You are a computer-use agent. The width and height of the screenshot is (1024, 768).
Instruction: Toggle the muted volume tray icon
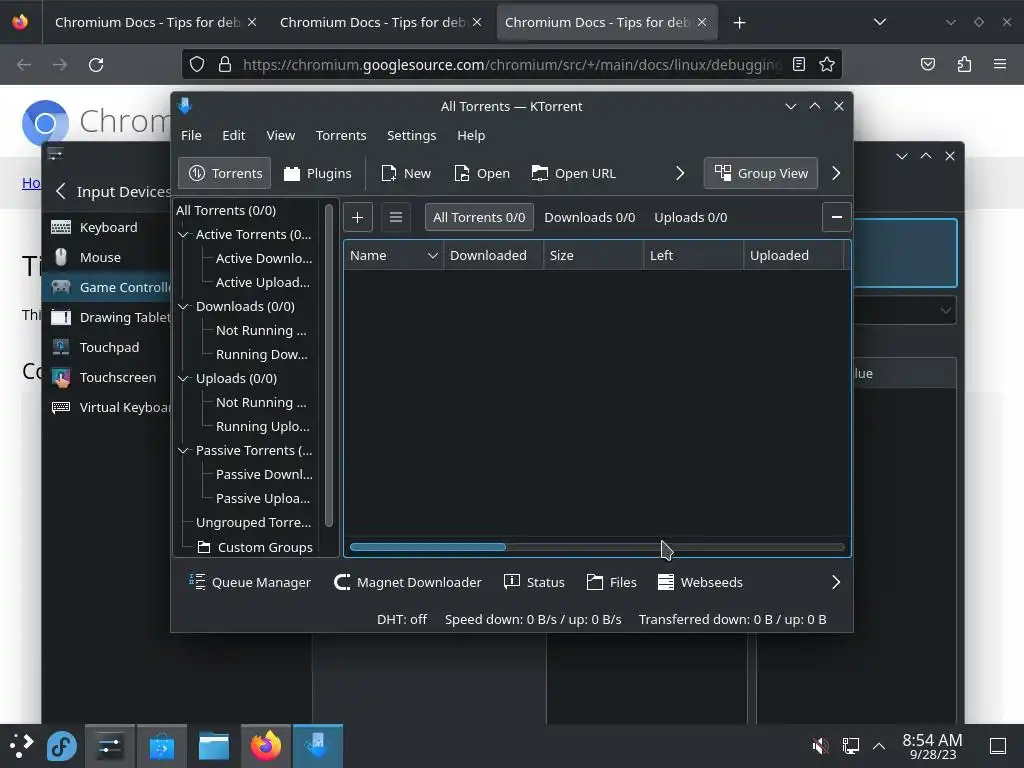820,745
